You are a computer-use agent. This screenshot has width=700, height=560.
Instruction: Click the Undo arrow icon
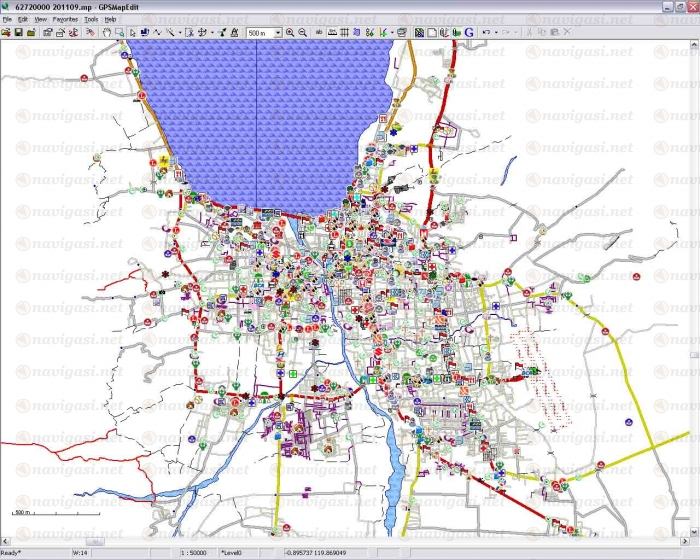pyautogui.click(x=485, y=32)
